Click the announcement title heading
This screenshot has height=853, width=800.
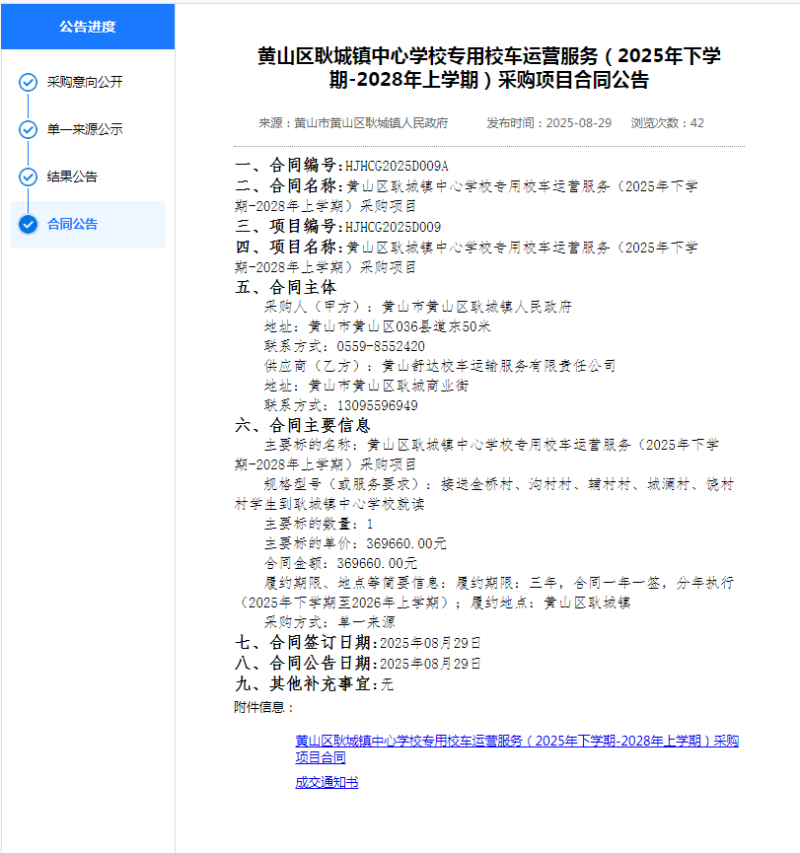488,68
